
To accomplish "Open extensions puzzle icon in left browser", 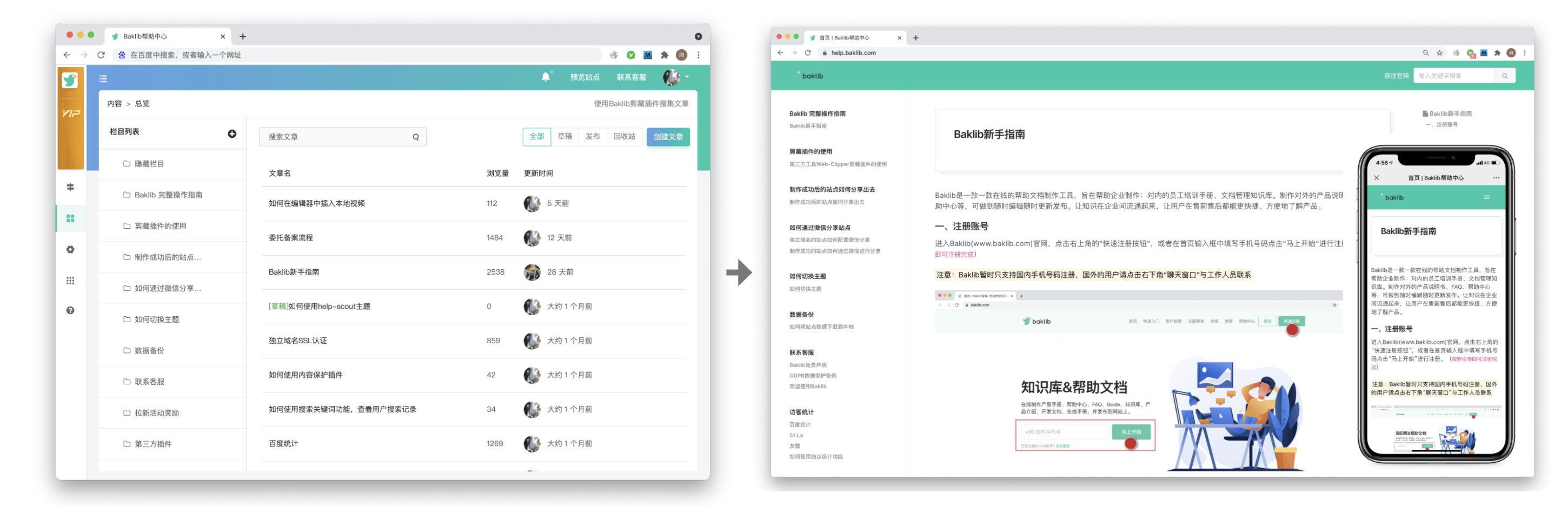I will click(665, 55).
